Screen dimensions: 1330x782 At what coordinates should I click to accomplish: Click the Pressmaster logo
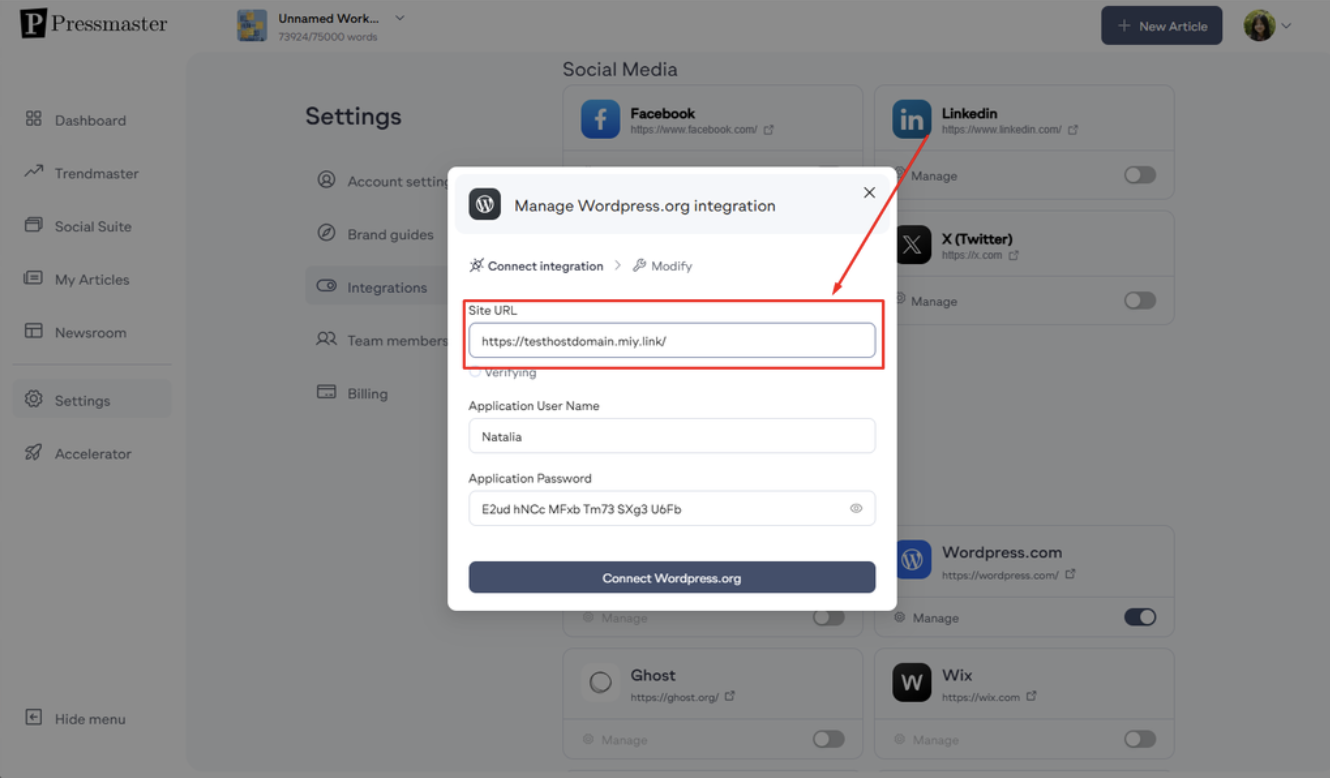[94, 24]
